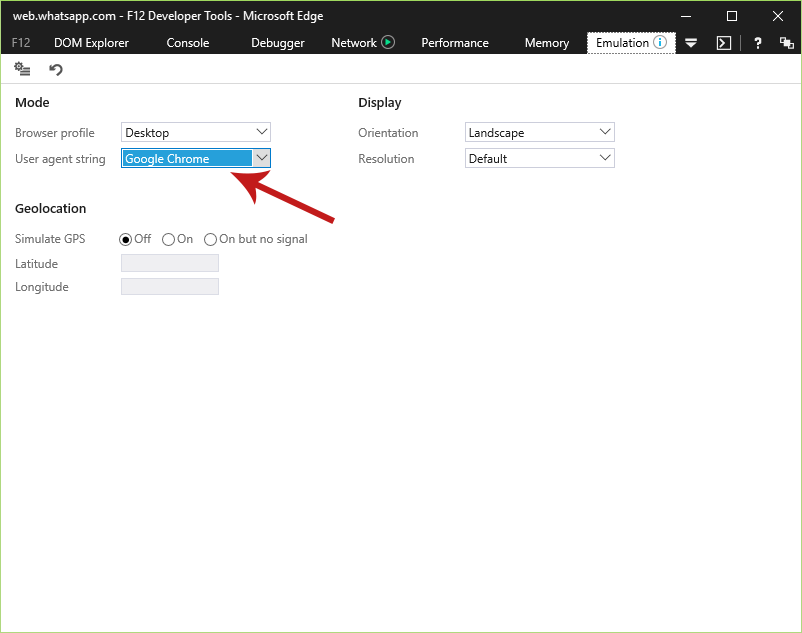Viewport: 802px width, 633px height.
Task: Open the help question mark icon
Action: coord(758,43)
